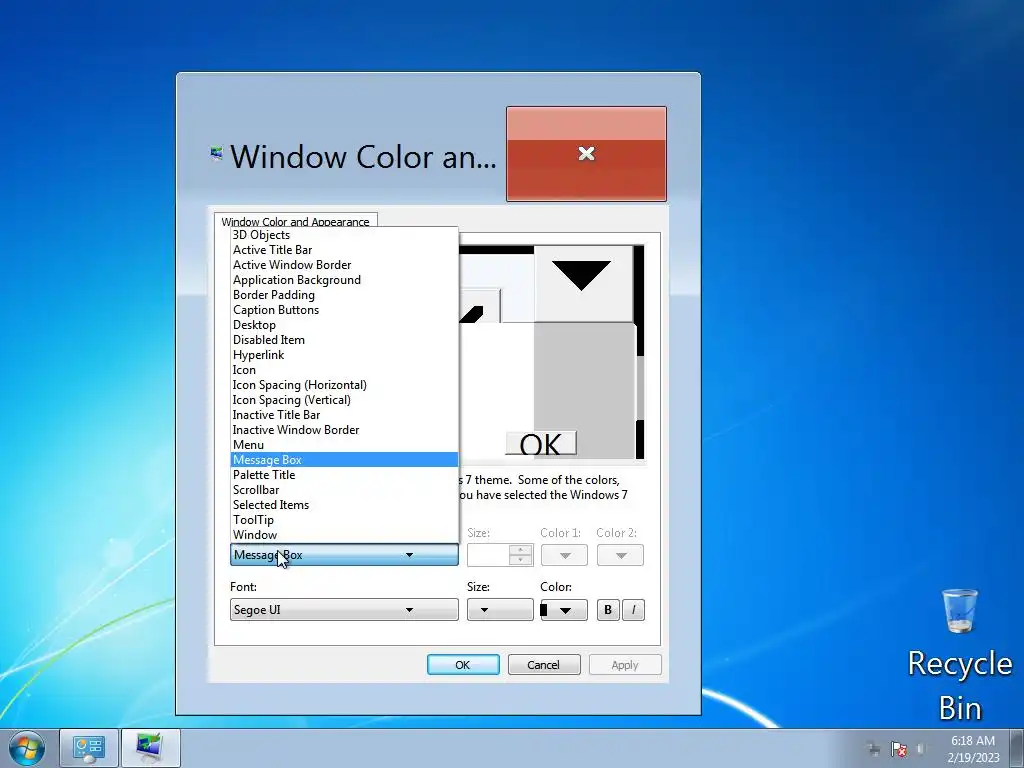Click the item Size spinner up arrow
Image resolution: width=1024 pixels, height=768 pixels.
pos(520,550)
